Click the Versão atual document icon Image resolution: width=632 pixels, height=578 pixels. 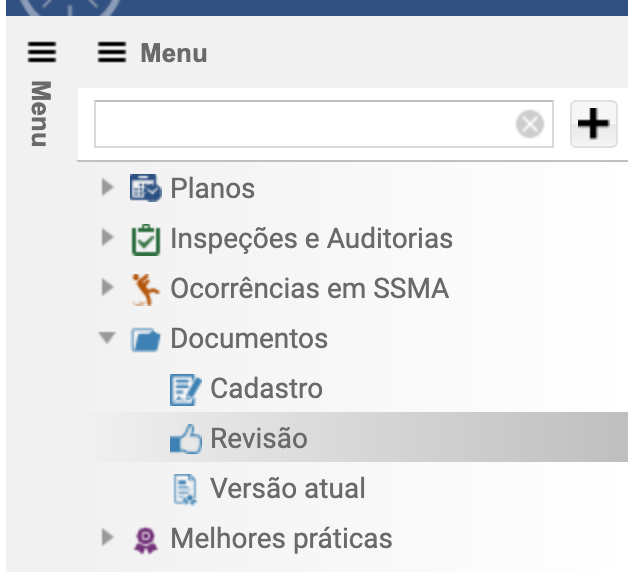point(185,489)
